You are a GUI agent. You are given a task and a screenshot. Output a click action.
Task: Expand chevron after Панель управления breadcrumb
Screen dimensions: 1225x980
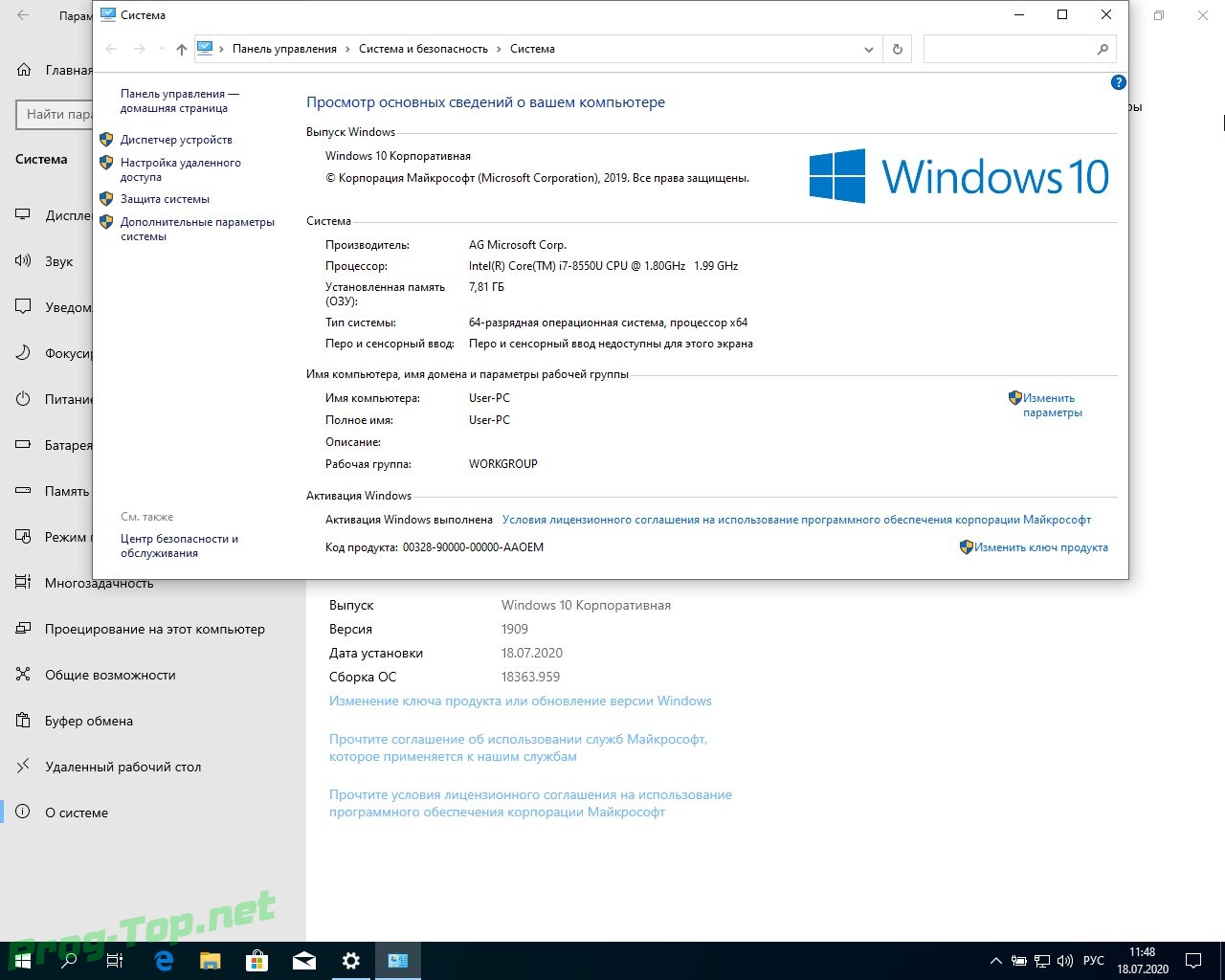(348, 49)
